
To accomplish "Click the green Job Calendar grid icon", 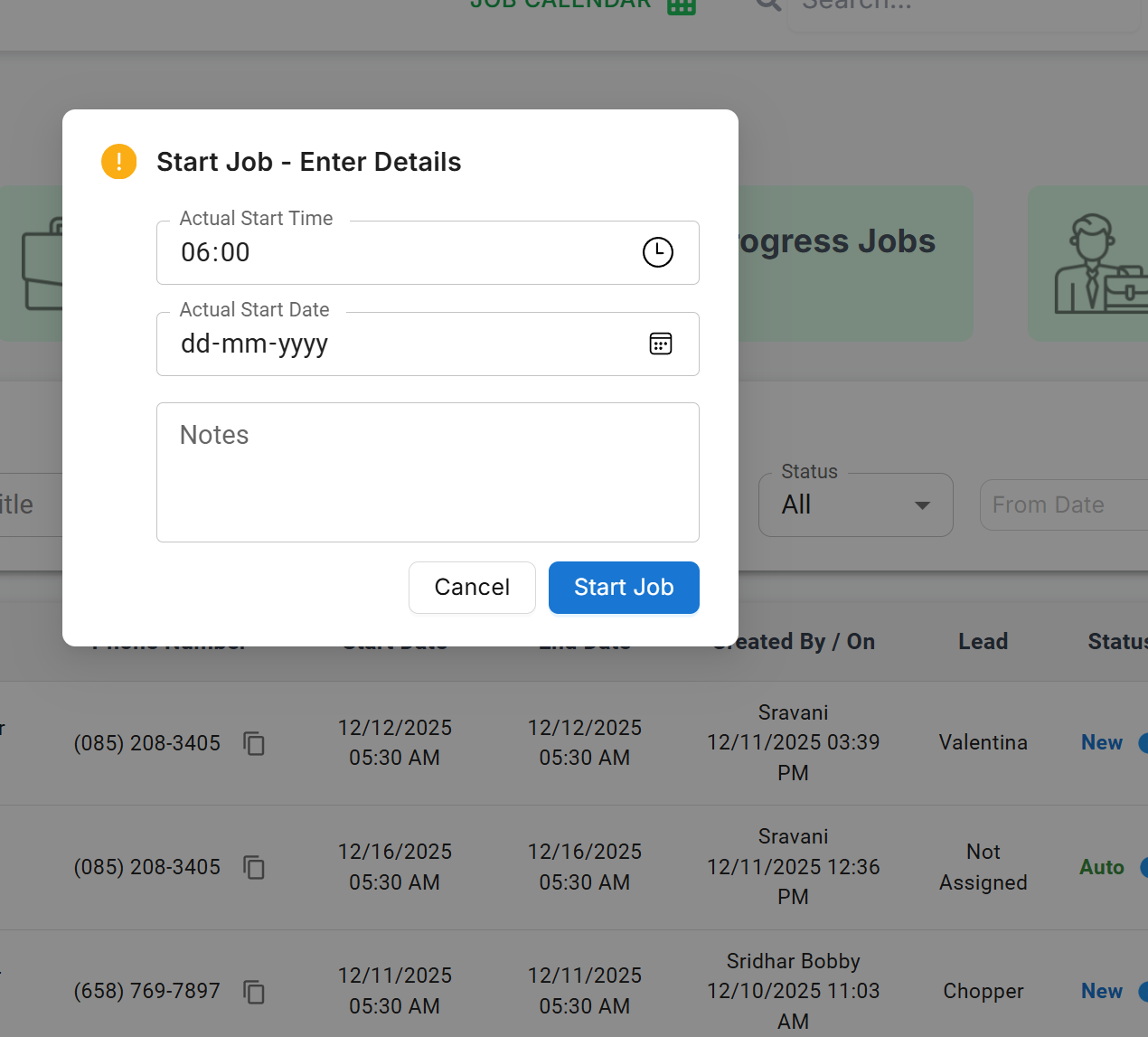I will click(x=681, y=5).
